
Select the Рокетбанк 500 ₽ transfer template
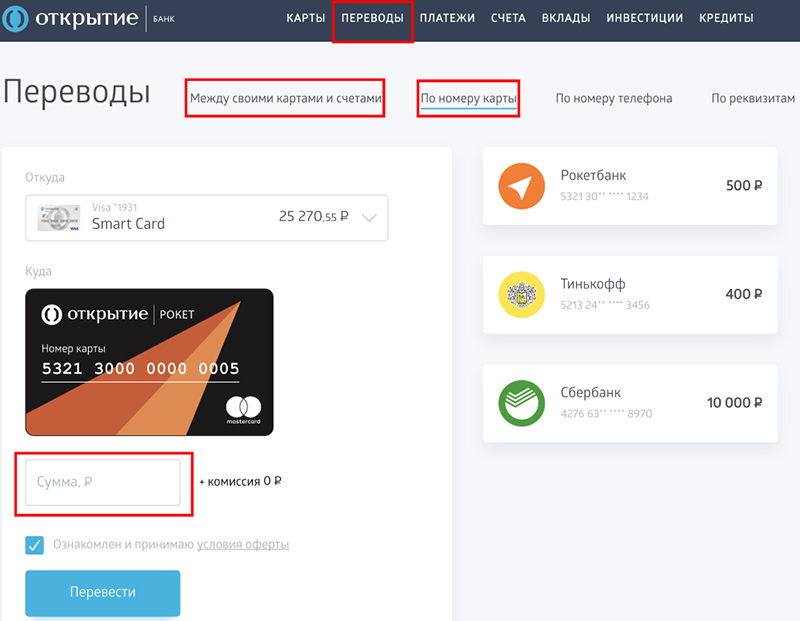630,186
